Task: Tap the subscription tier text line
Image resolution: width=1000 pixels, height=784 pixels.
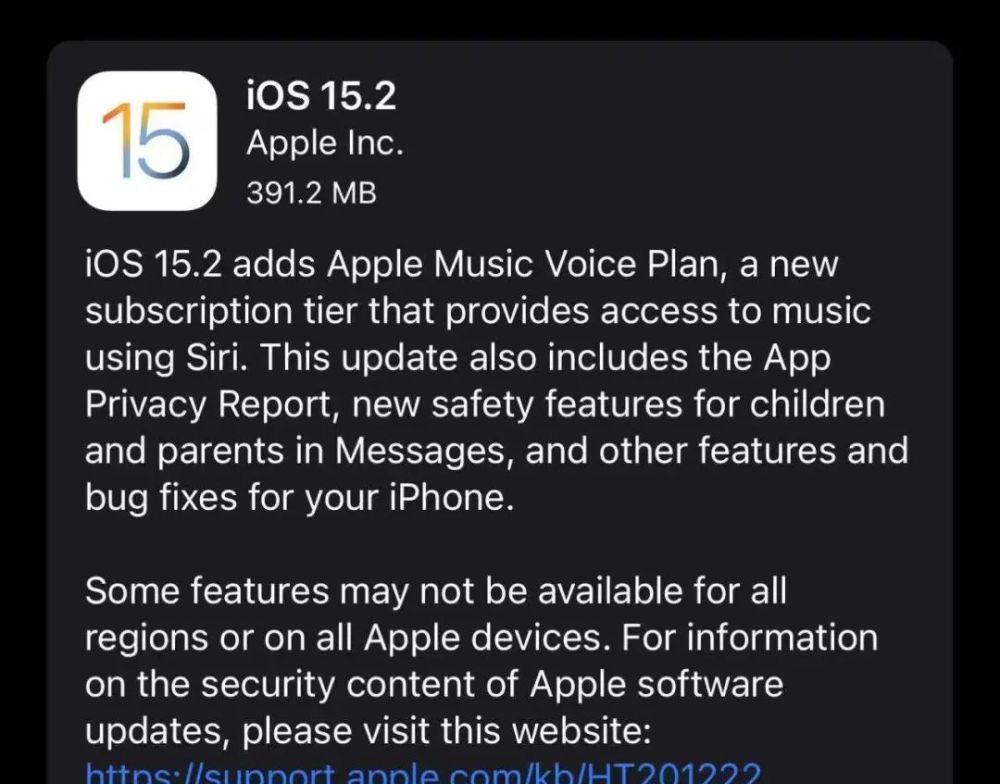Action: (x=478, y=311)
